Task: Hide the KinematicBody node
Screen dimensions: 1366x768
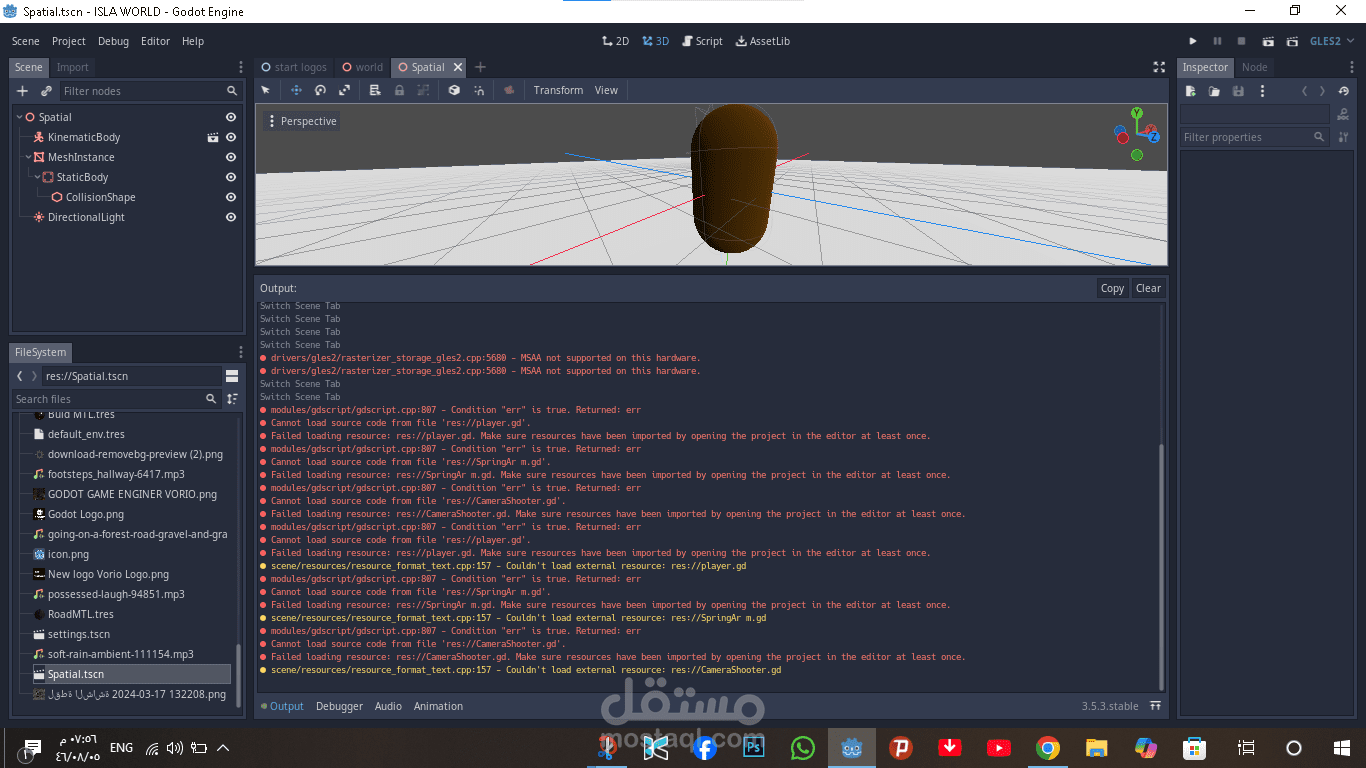Action: click(x=231, y=137)
